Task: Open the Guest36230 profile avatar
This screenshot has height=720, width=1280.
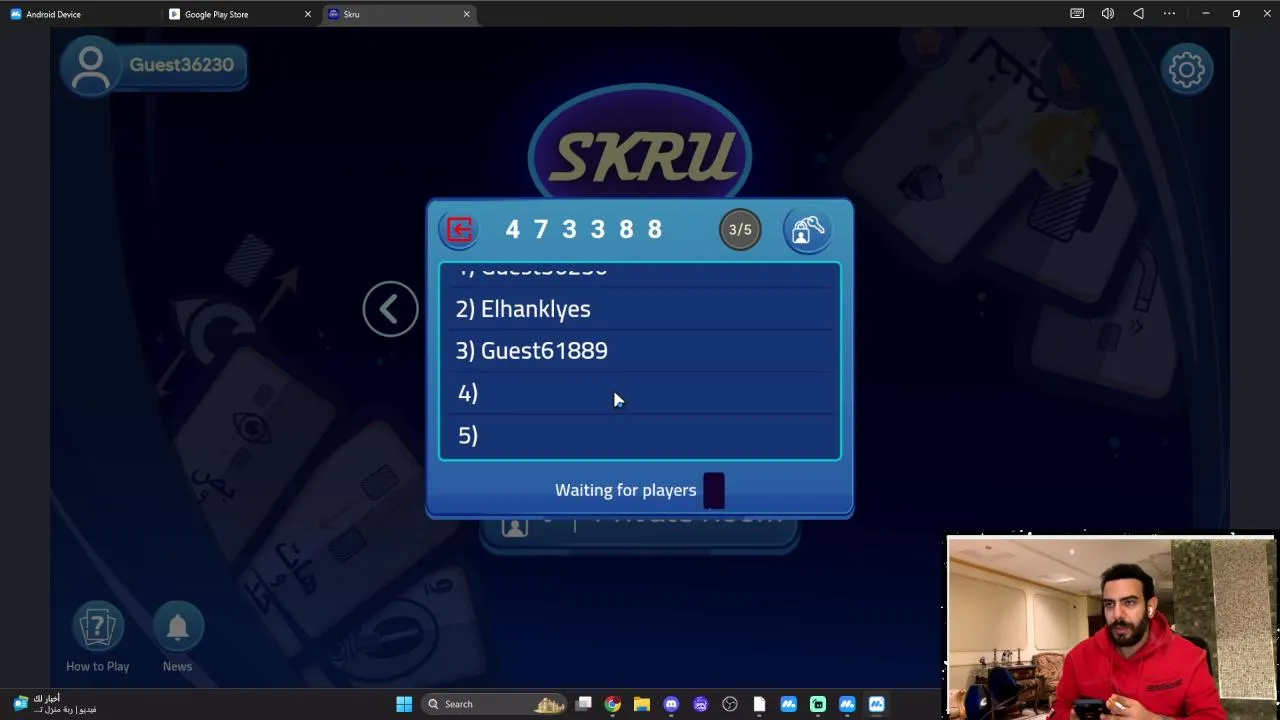Action: [90, 67]
